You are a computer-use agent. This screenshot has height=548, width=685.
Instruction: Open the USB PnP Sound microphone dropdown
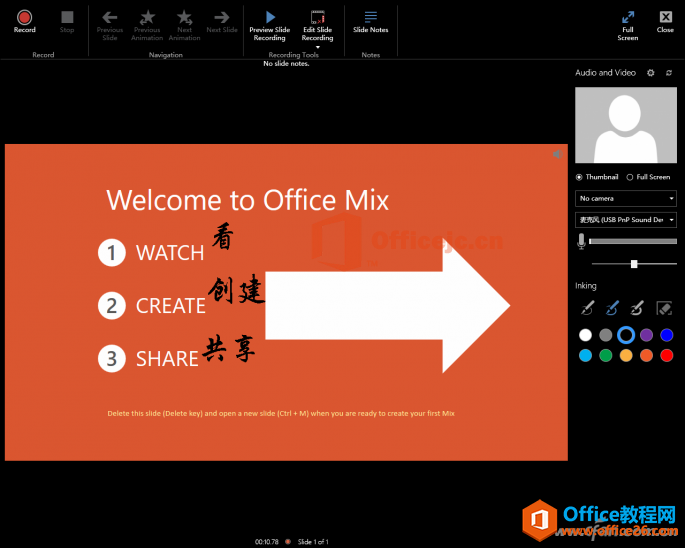tap(626, 220)
